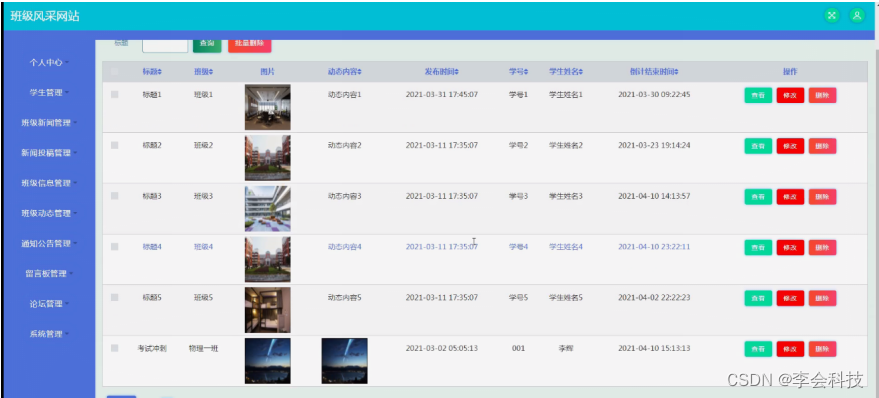This screenshot has height=398, width=879.
Task: Sort by 学生姓名 column arrows
Action: [581, 72]
